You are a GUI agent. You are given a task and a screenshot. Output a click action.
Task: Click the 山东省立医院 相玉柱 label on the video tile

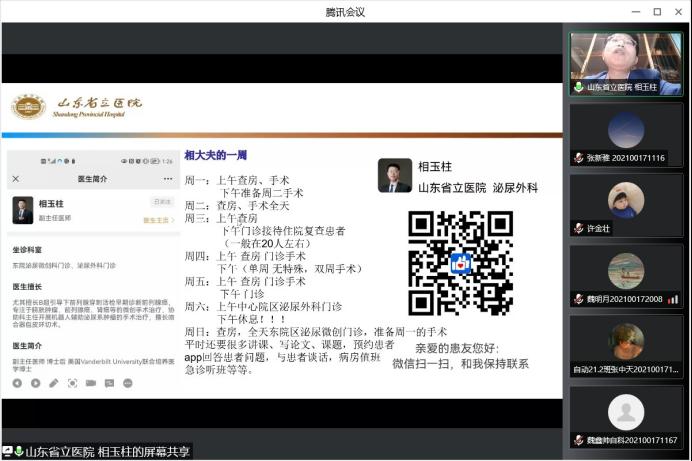(x=622, y=87)
